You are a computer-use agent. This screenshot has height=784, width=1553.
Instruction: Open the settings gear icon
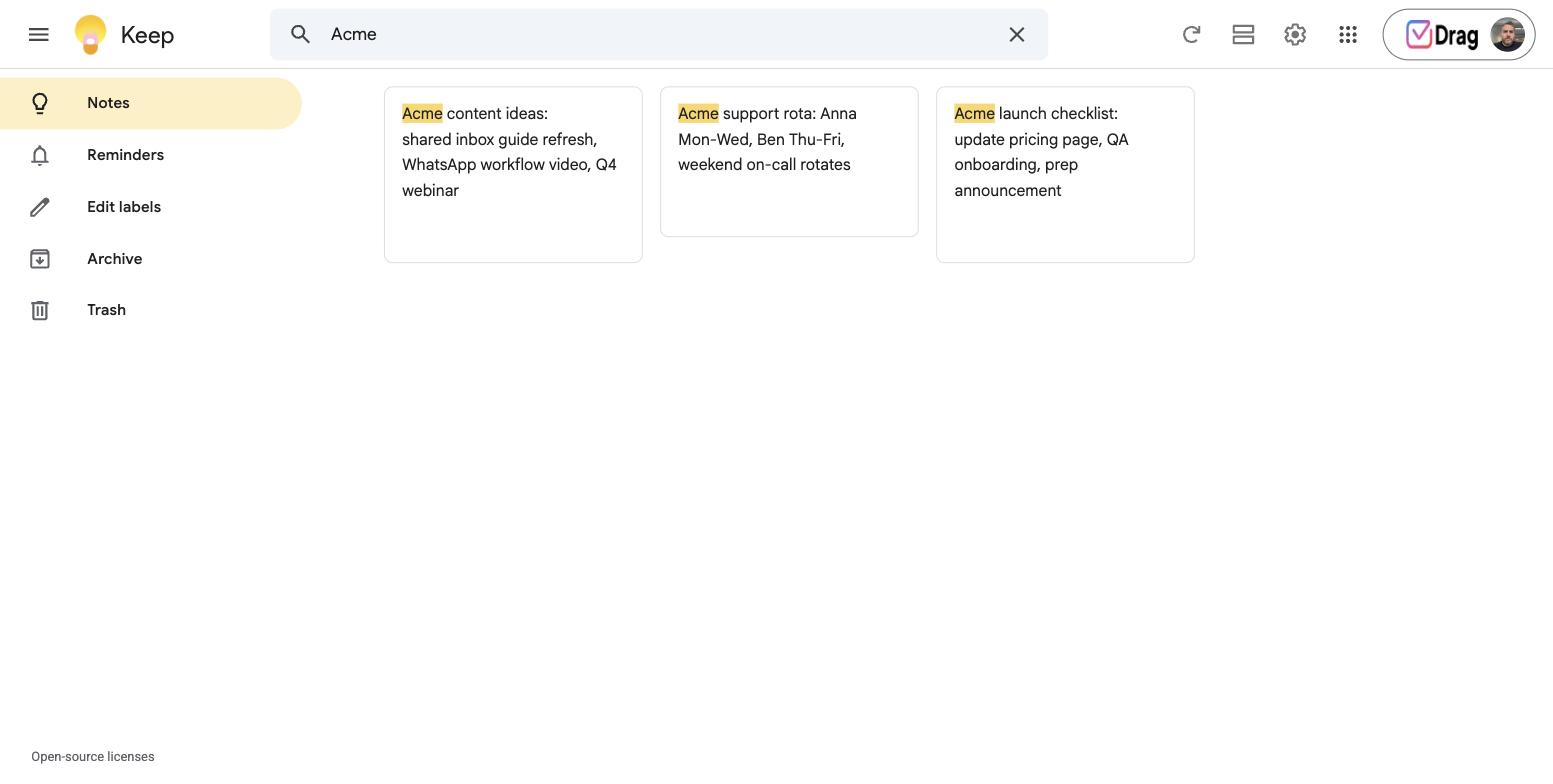pyautogui.click(x=1295, y=34)
